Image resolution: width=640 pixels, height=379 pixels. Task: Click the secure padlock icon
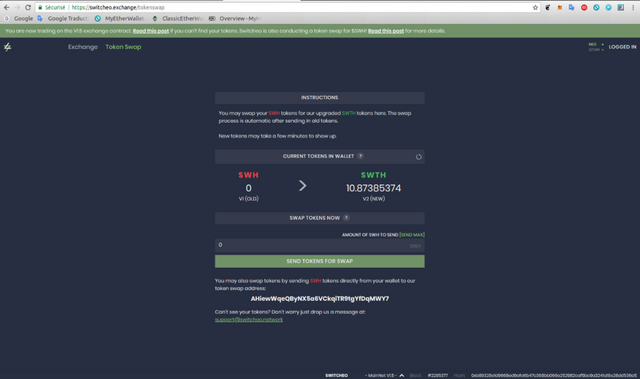[40, 7]
